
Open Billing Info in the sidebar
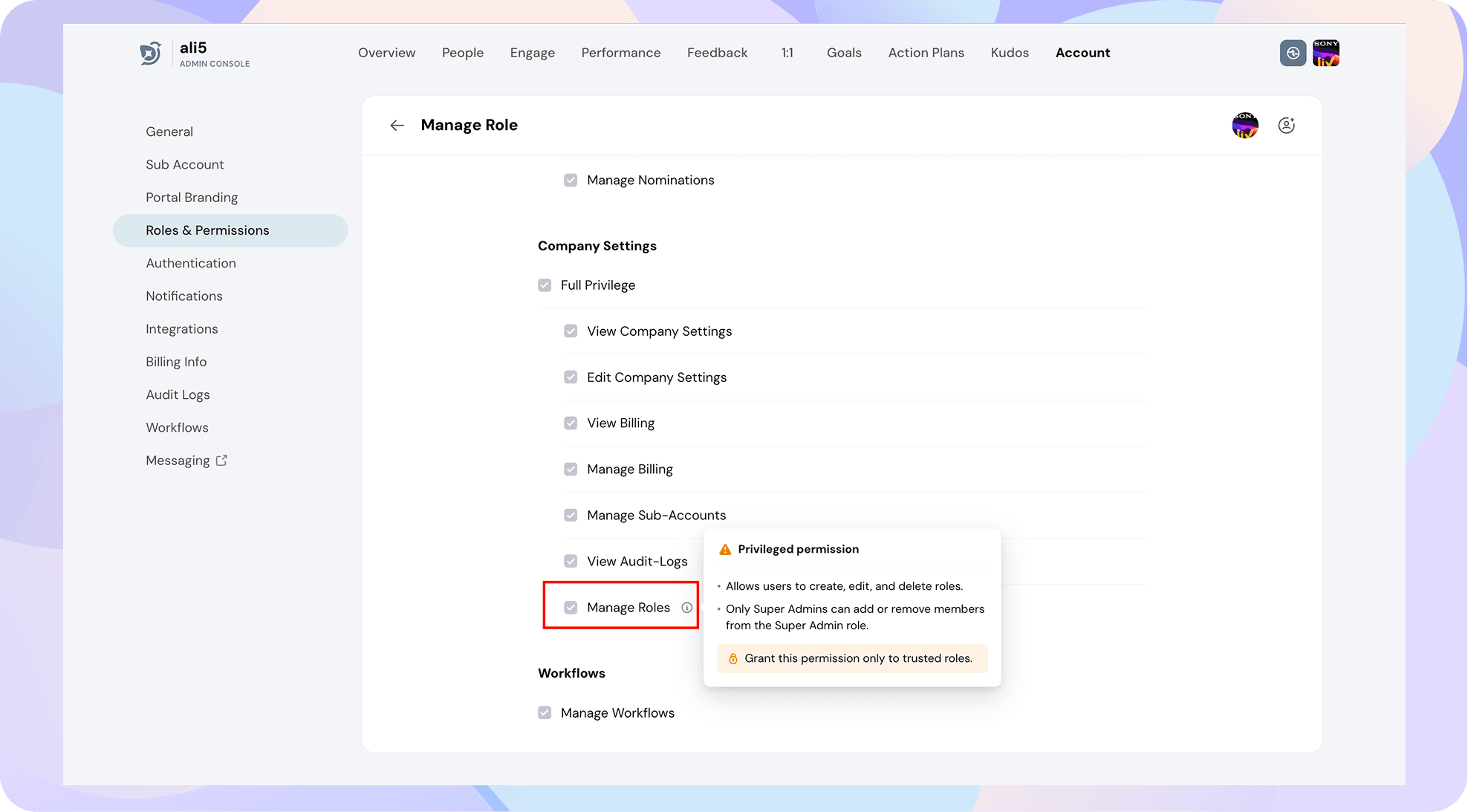(230, 362)
